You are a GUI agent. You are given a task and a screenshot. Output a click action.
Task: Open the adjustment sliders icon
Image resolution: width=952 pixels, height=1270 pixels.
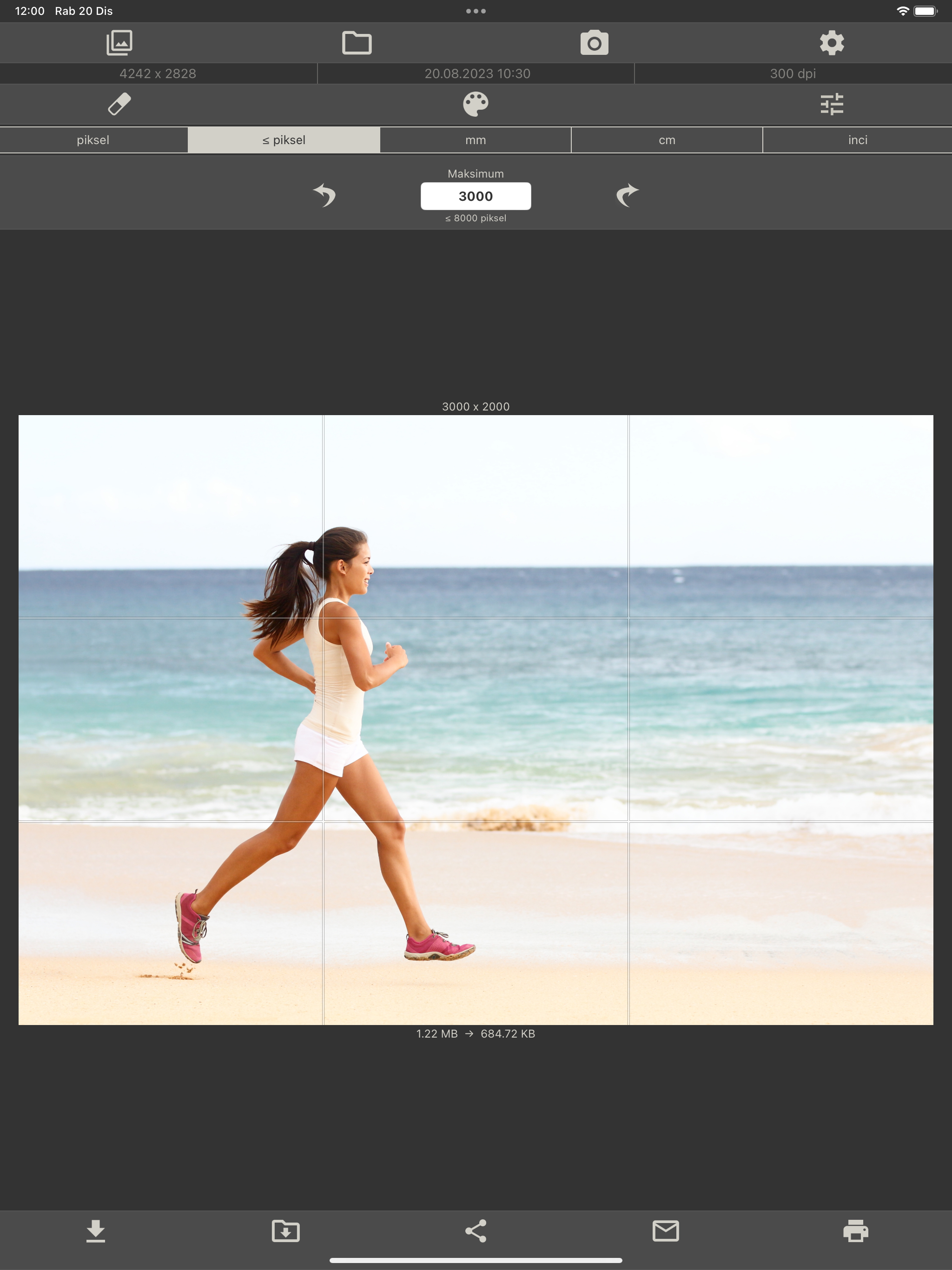point(832,105)
